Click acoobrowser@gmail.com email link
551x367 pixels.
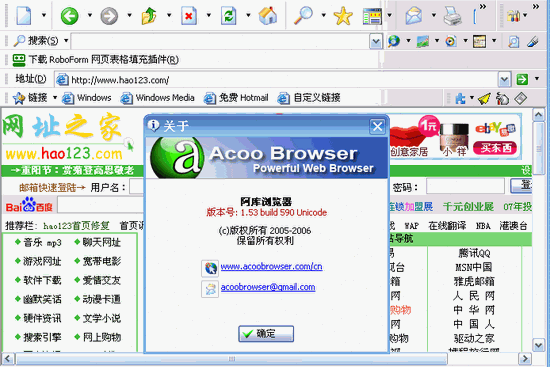coord(268,287)
